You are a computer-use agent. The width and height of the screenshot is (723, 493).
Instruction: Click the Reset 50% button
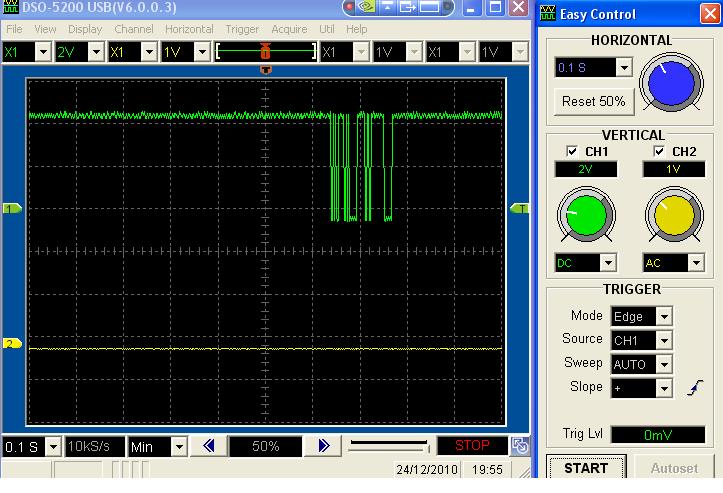pyautogui.click(x=594, y=101)
